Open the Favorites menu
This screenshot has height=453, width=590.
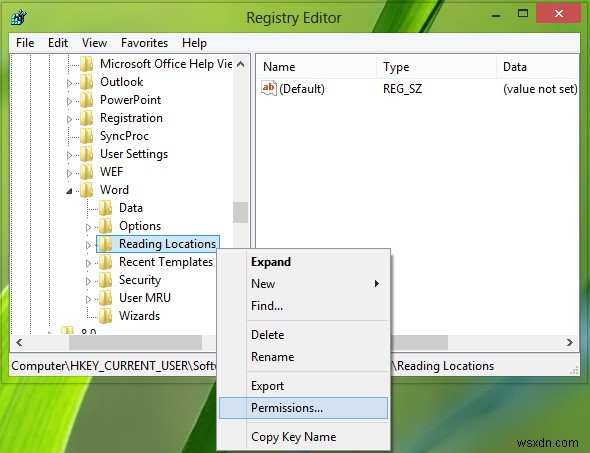click(144, 43)
